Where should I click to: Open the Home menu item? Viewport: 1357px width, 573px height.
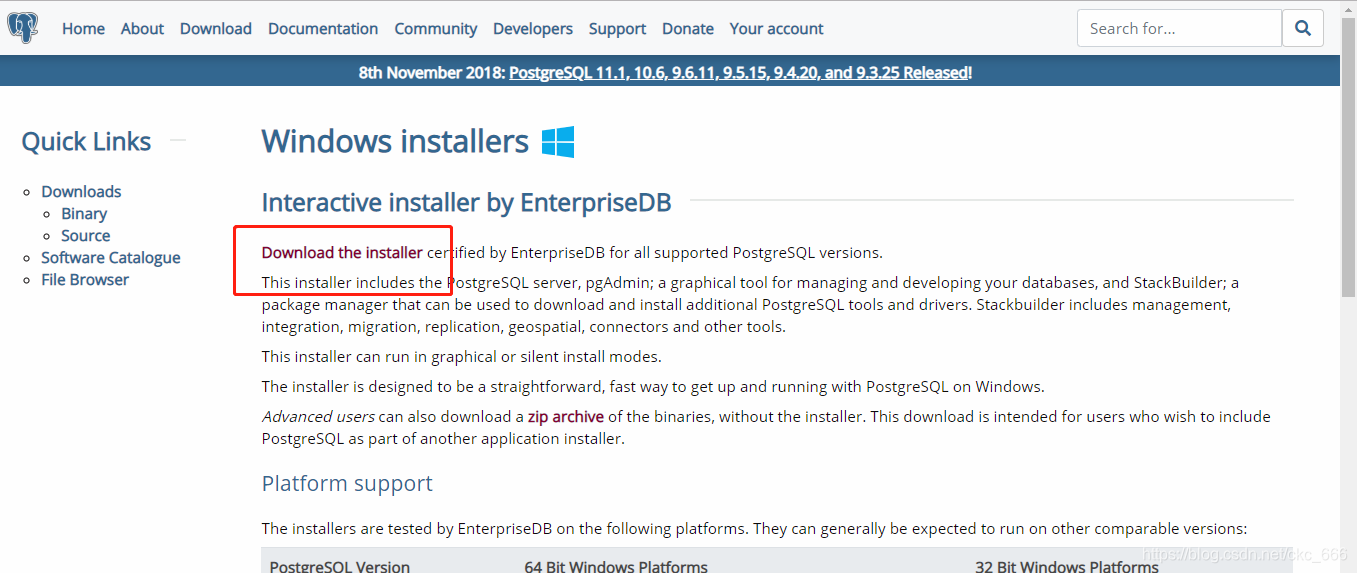coord(83,29)
